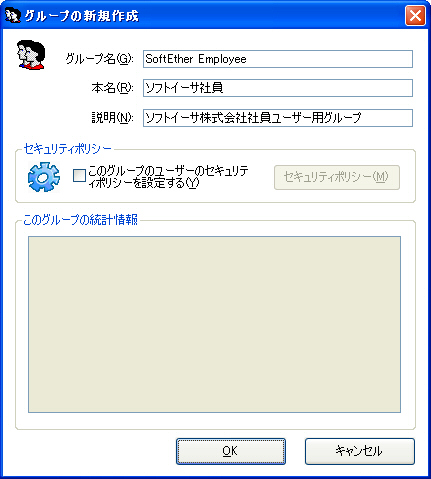Click the キャンセル button

pyautogui.click(x=360, y=451)
